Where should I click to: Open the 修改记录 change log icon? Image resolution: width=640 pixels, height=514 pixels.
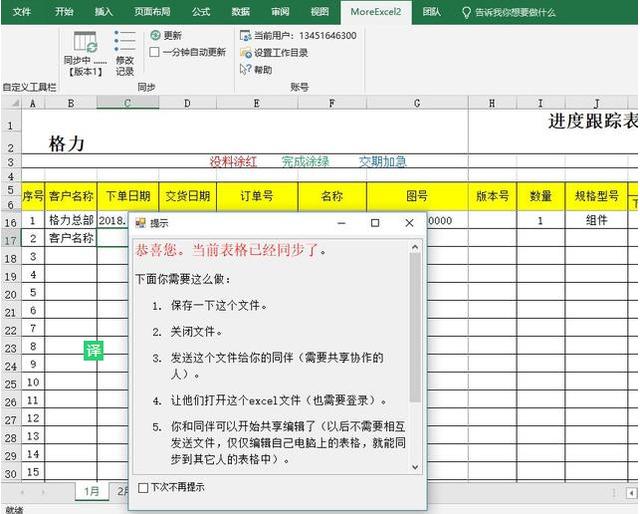(125, 41)
